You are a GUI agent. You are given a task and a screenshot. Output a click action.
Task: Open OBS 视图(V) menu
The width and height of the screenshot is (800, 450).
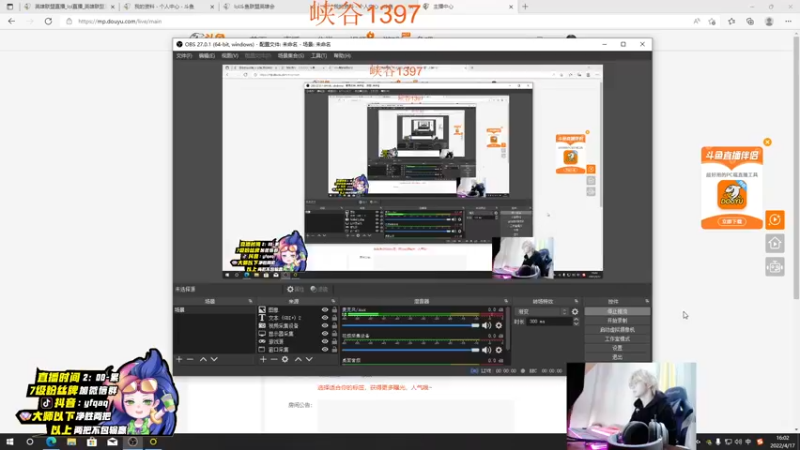pos(230,56)
